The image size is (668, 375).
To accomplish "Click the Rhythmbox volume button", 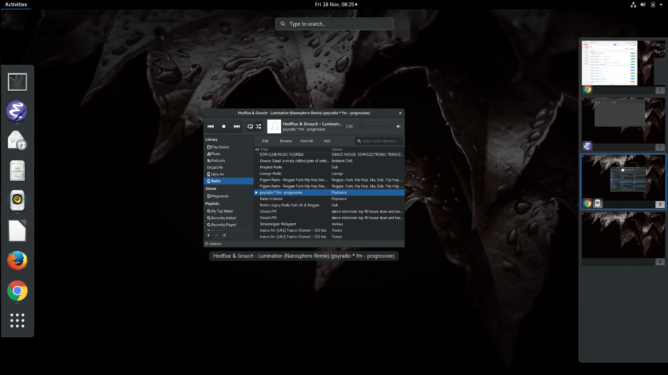I will coord(398,127).
